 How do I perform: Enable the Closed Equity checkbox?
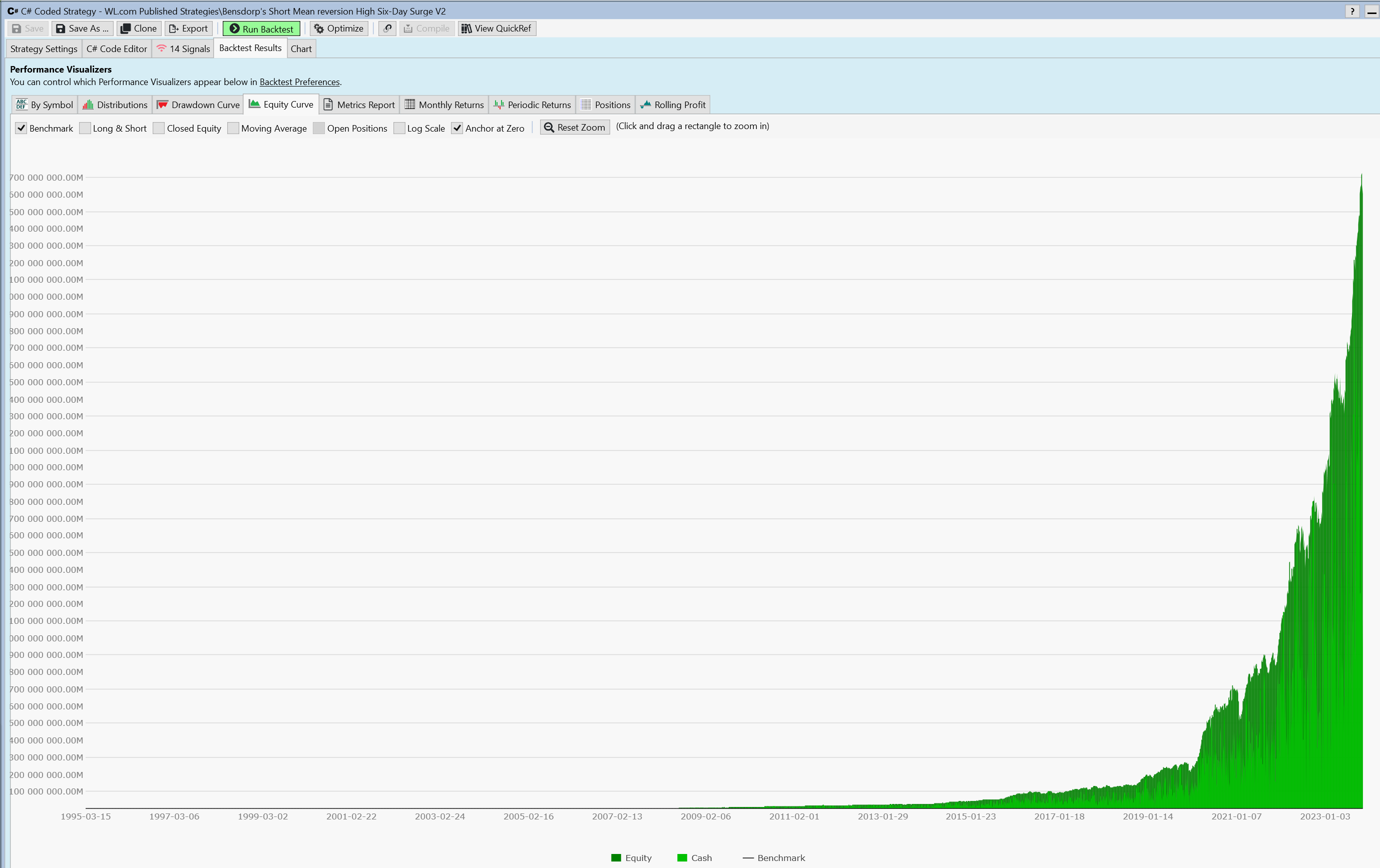159,129
